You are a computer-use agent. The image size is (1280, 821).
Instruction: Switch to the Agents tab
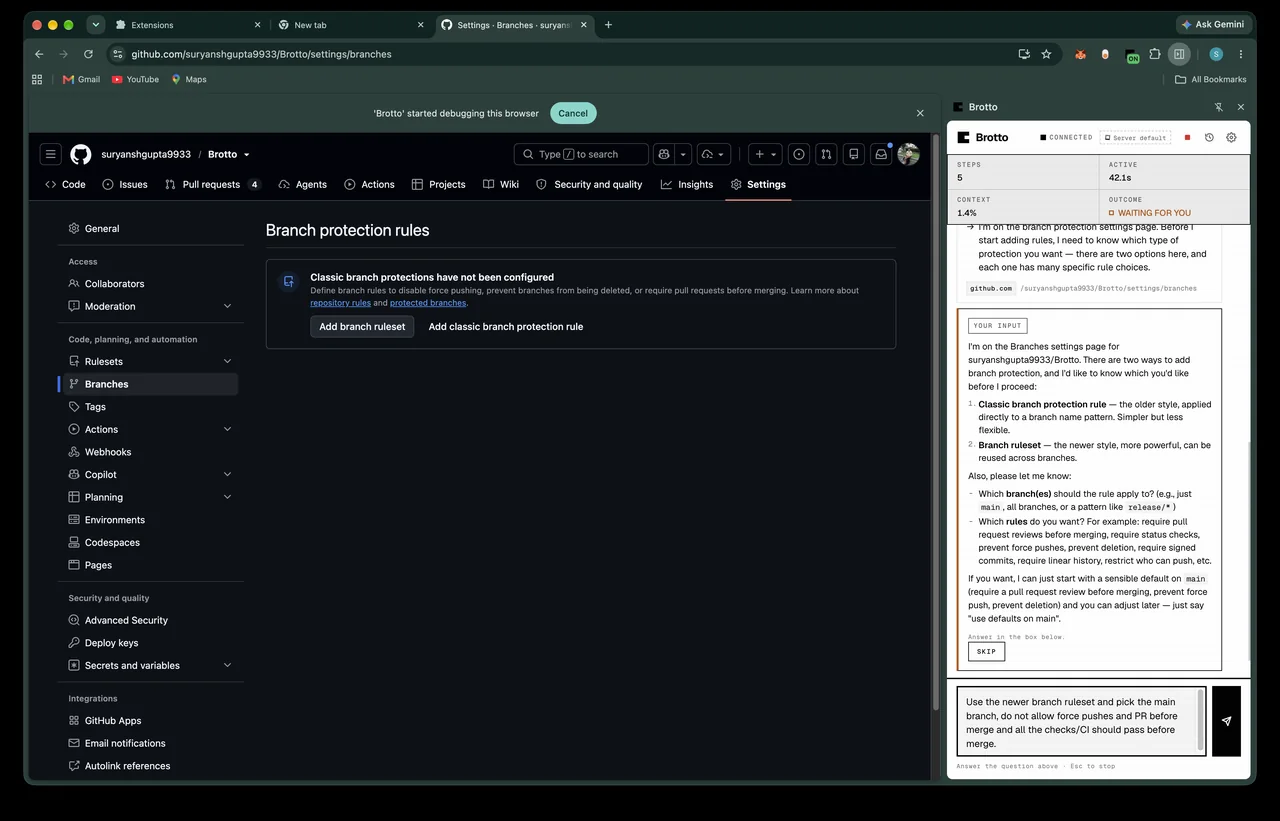[303, 184]
